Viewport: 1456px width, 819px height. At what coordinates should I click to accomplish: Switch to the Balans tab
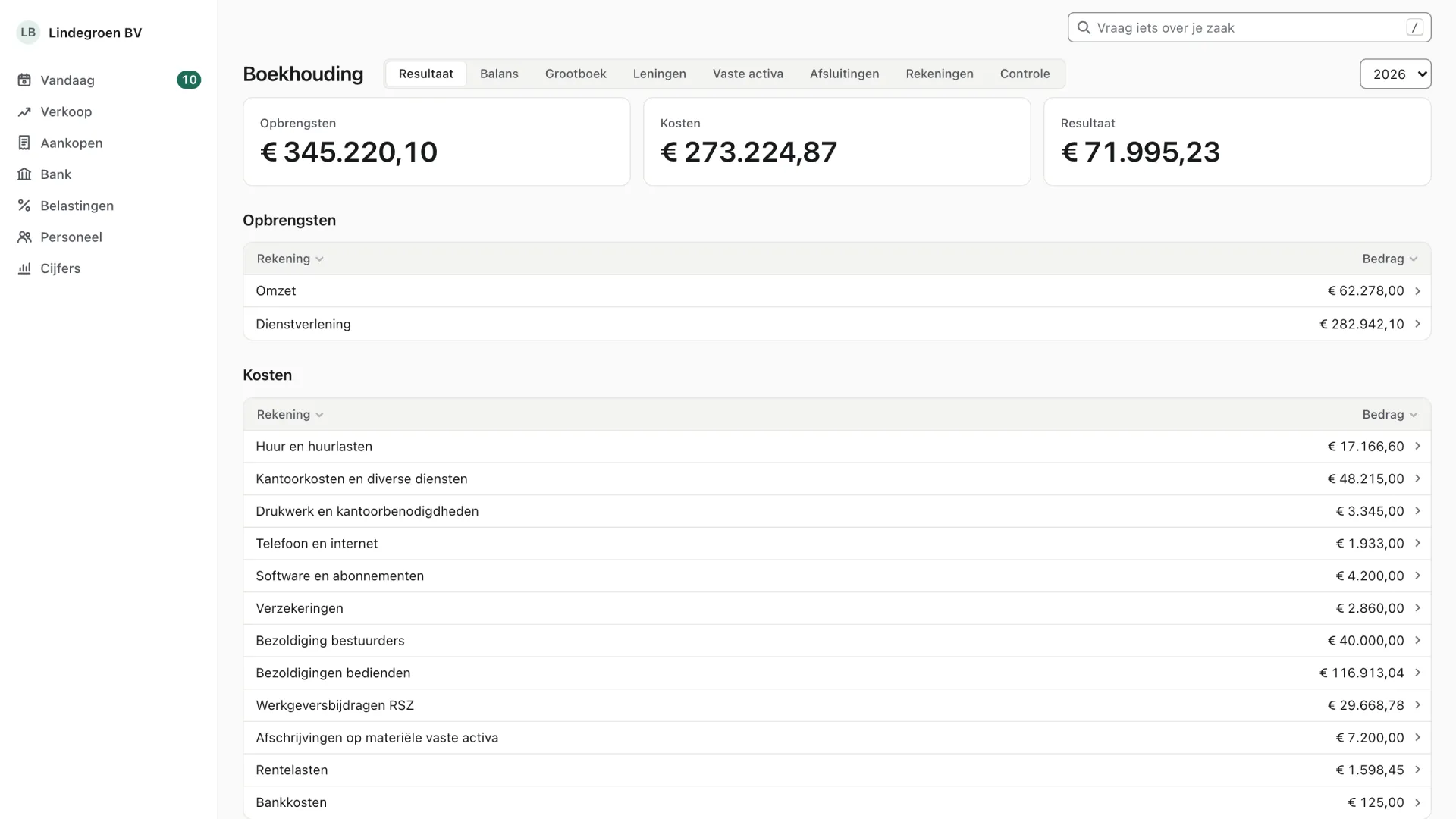tap(499, 74)
